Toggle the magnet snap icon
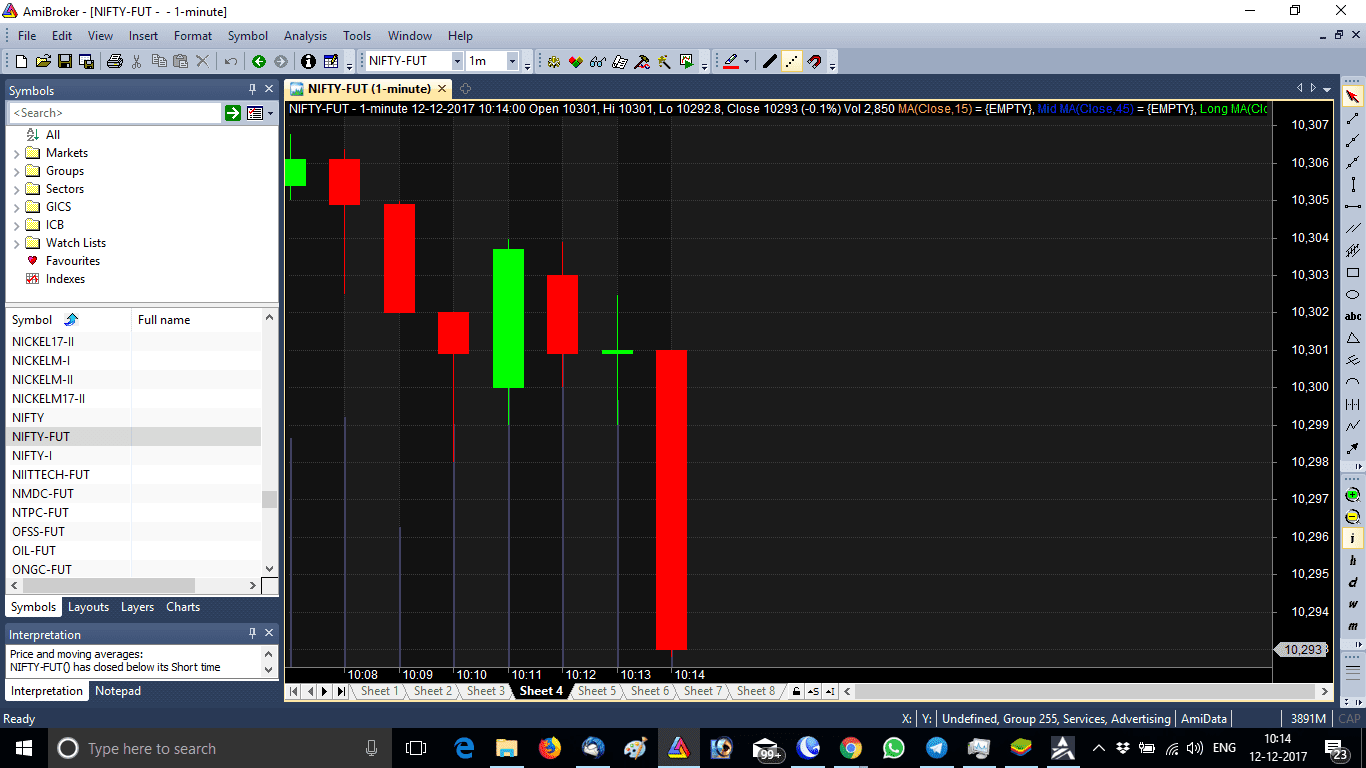This screenshot has height=768, width=1366. 814,61
